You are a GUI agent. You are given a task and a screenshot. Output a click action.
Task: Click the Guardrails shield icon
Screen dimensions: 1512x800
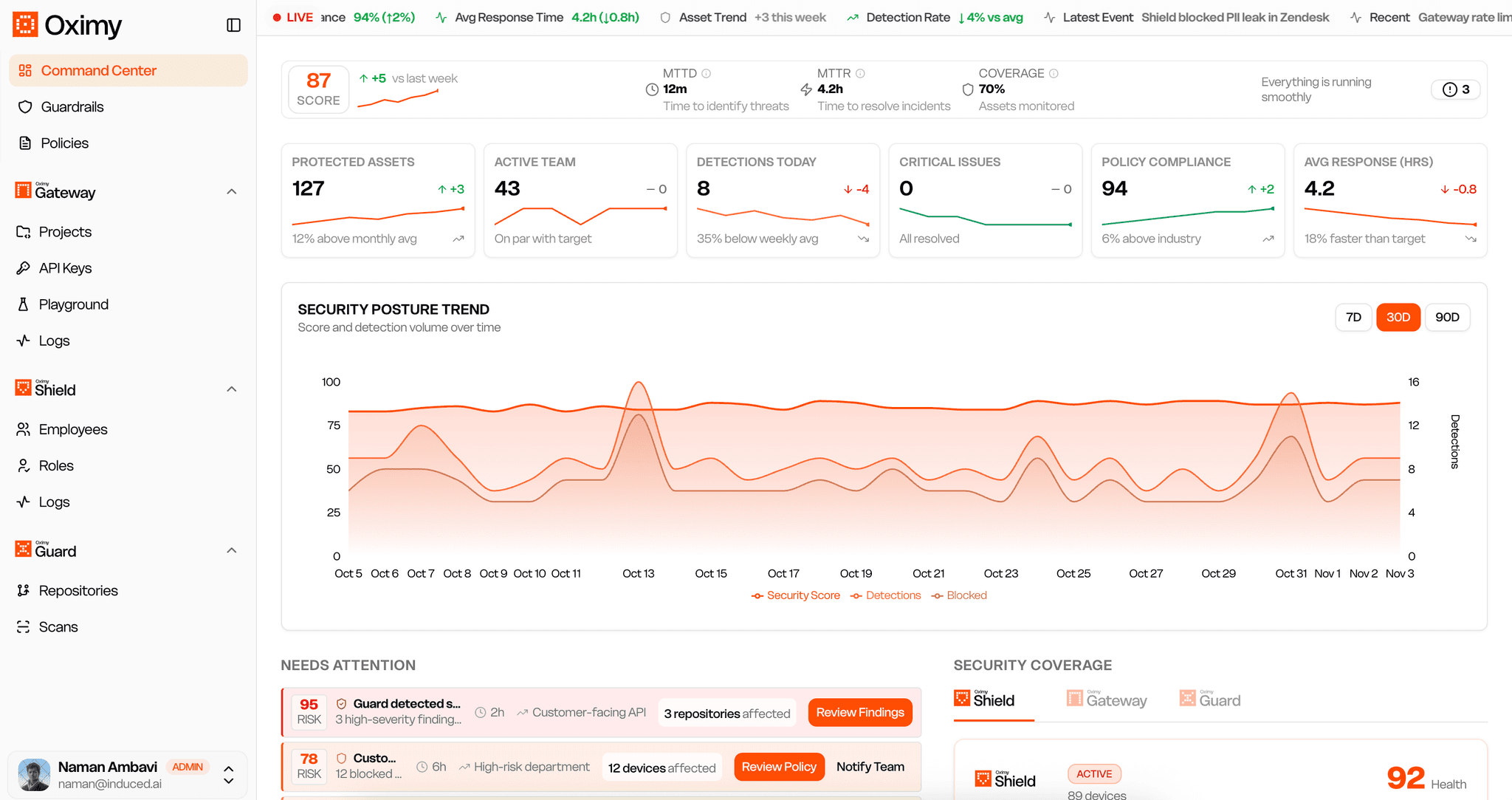pos(25,107)
